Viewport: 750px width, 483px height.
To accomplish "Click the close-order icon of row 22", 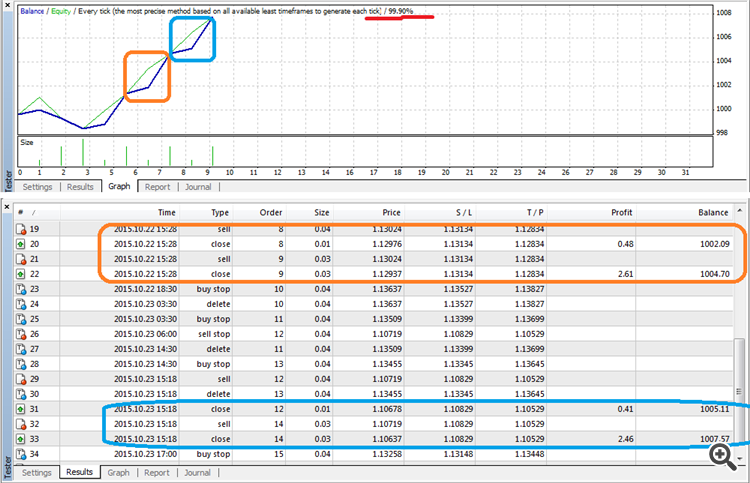I will [x=21, y=274].
